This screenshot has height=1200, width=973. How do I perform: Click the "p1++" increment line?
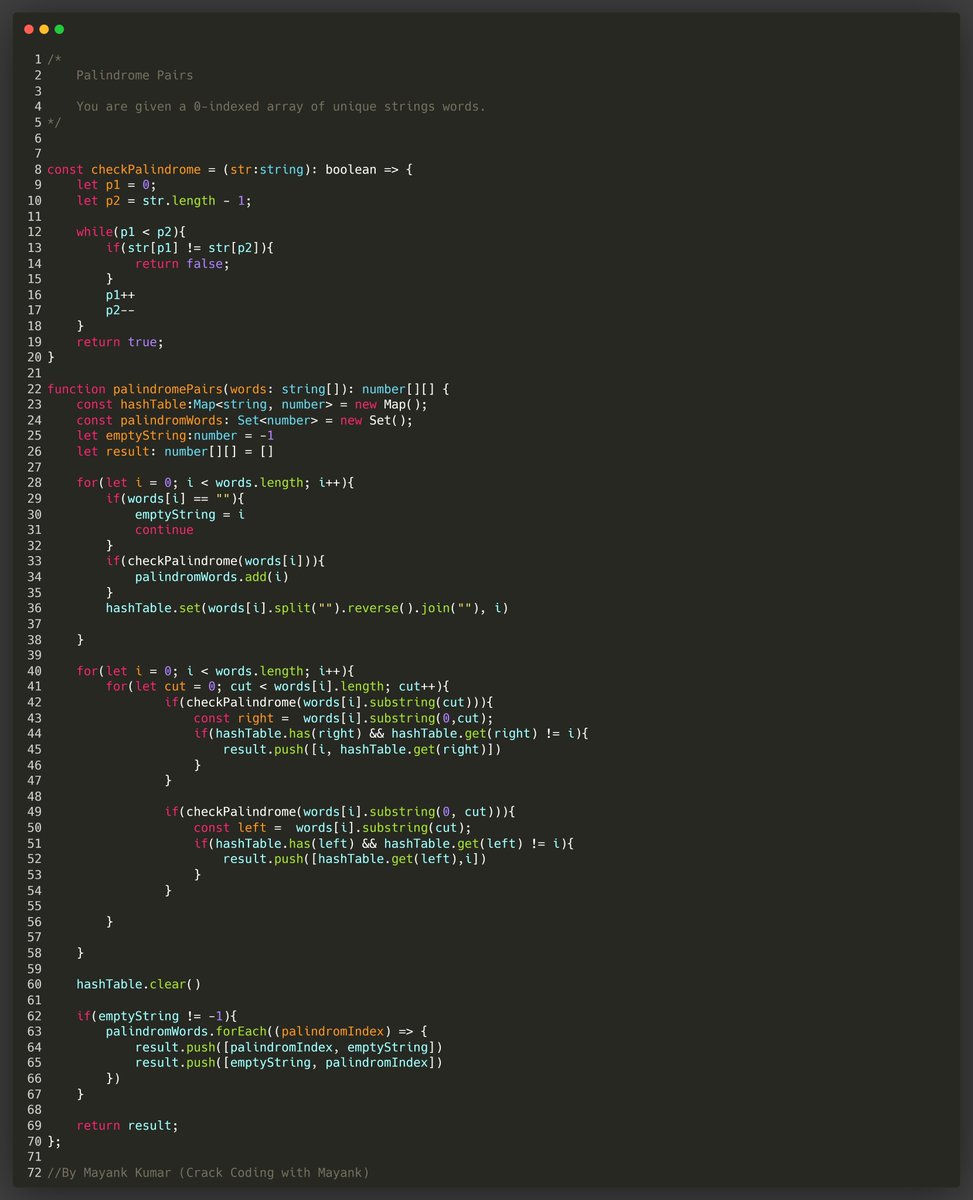click(x=120, y=295)
